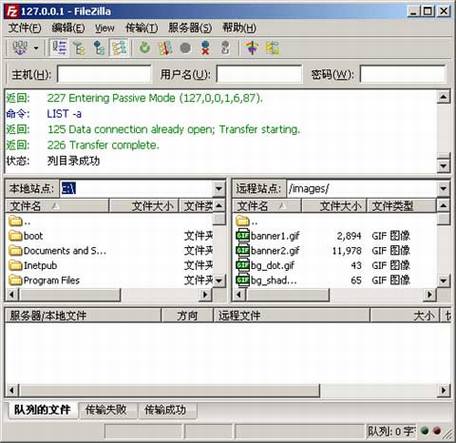The height and width of the screenshot is (443, 456).
Task: Toggle the local directory tree view
Action: tap(79, 48)
